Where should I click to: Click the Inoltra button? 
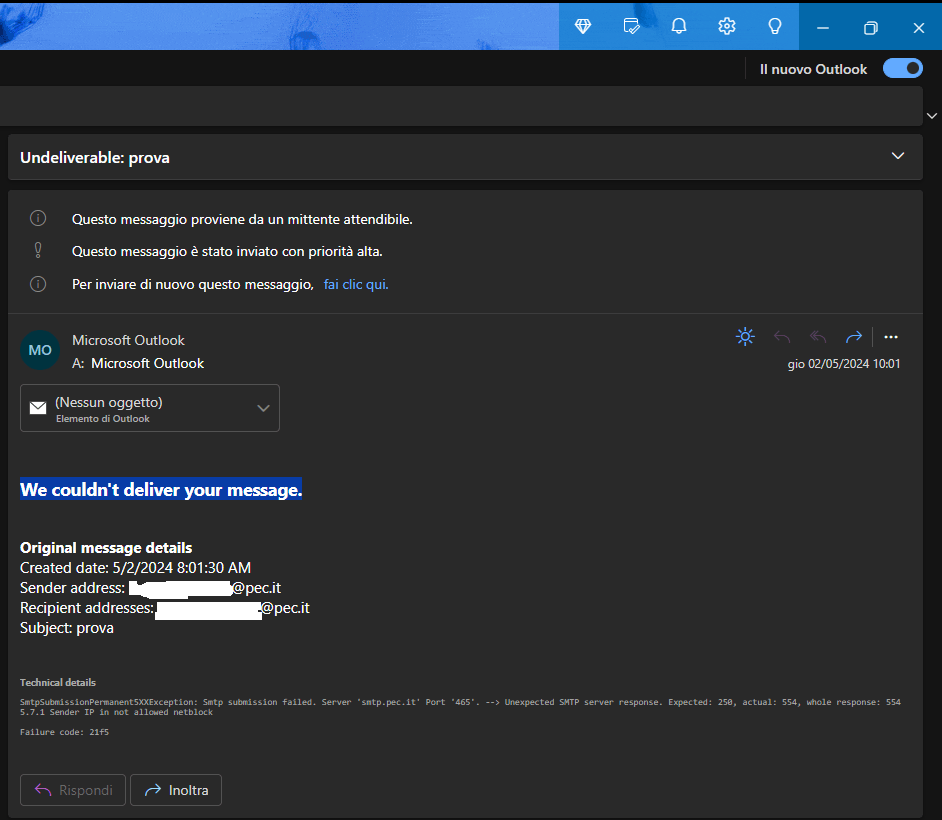176,790
